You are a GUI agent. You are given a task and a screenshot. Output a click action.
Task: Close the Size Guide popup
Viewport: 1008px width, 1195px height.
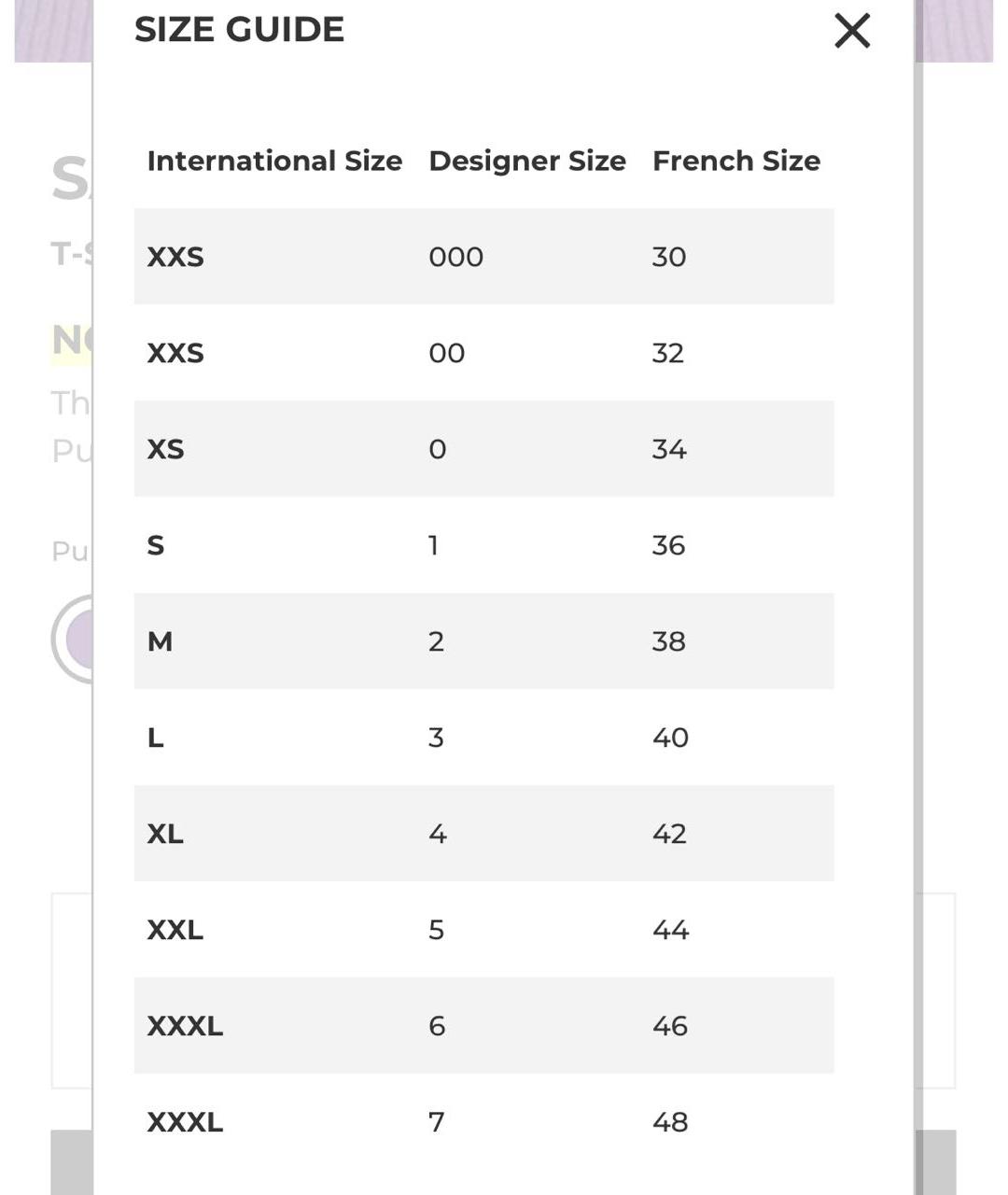852,30
